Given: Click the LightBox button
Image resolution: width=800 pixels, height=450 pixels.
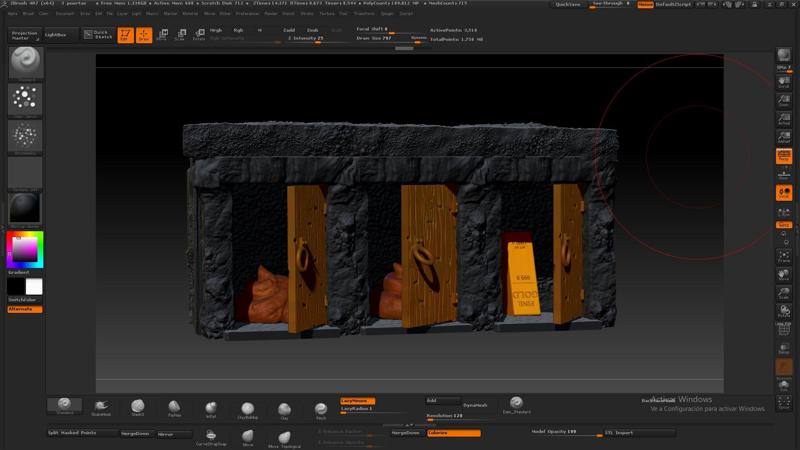Looking at the screenshot, I should pos(56,35).
